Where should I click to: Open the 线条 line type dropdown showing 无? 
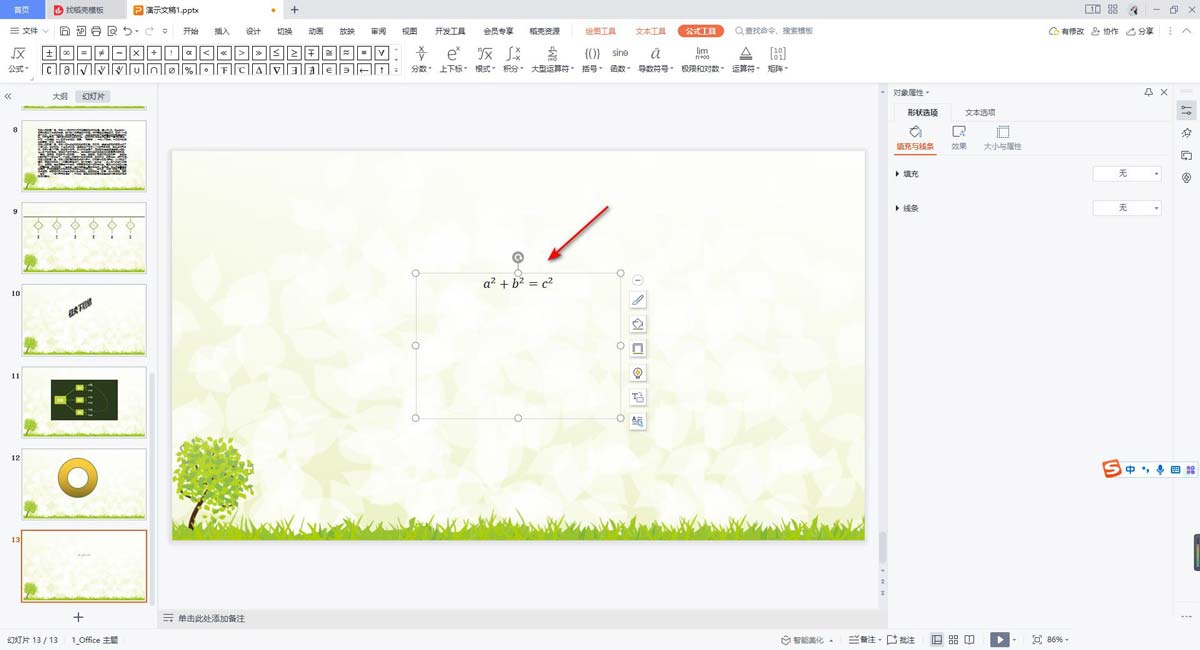point(1127,208)
